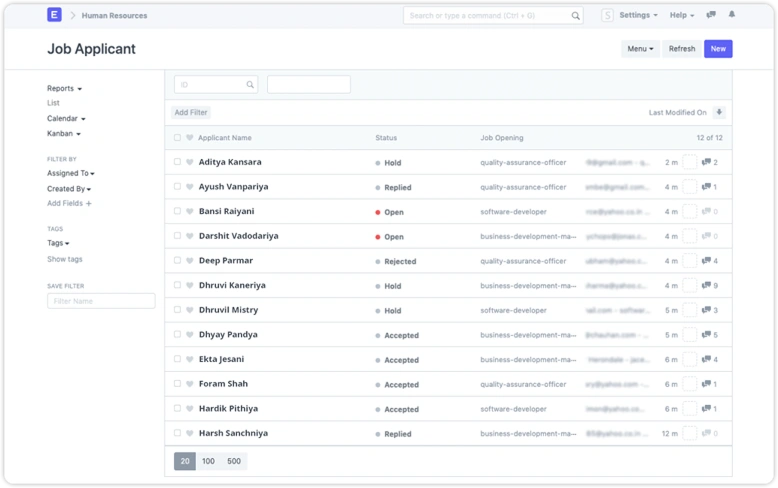The height and width of the screenshot is (488, 778).
Task: Open Hardik Pithiya applicant record
Action: pos(228,409)
